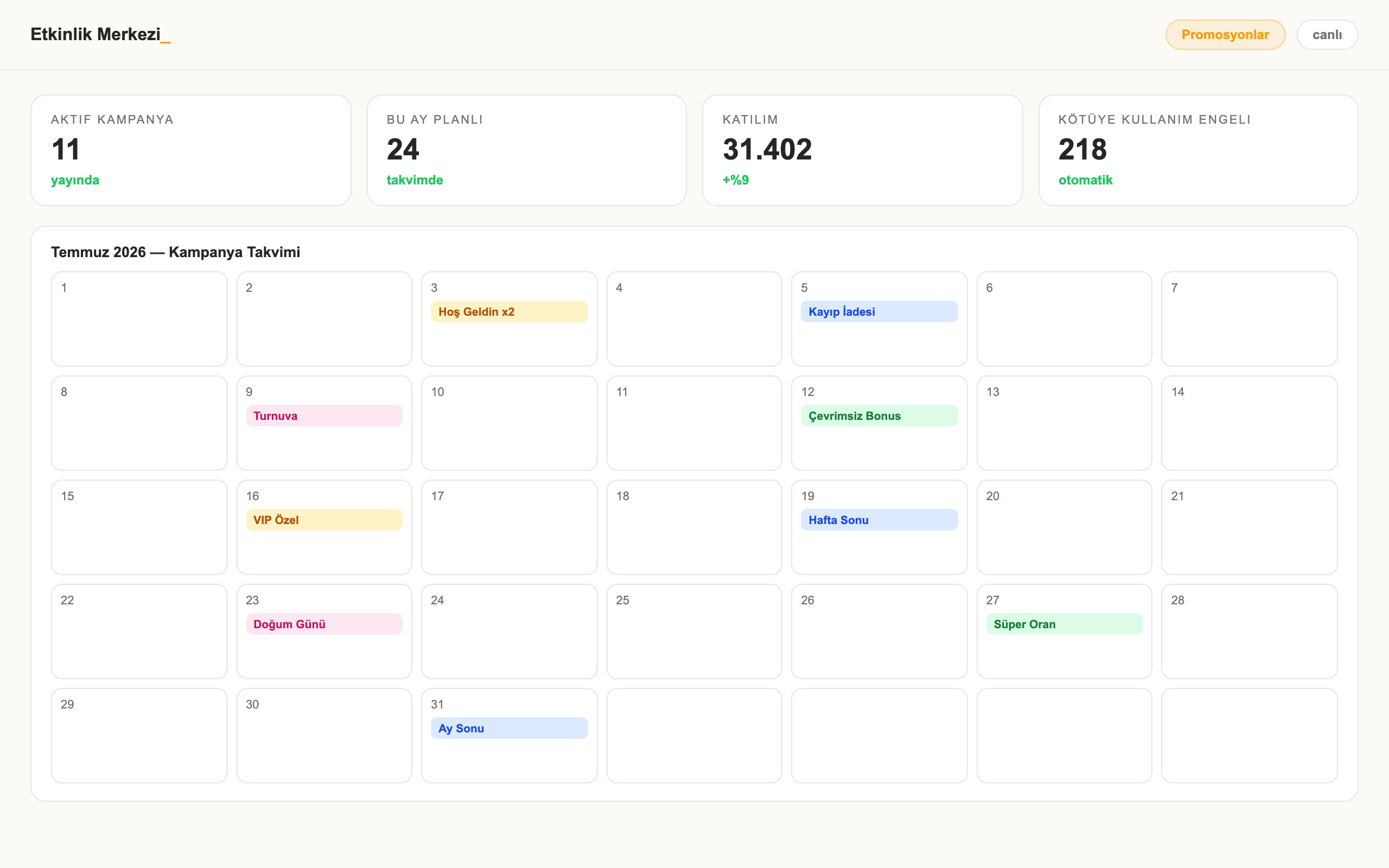Open the Hafta Sonu event
Screen dimensions: 1389x868
coord(879,520)
